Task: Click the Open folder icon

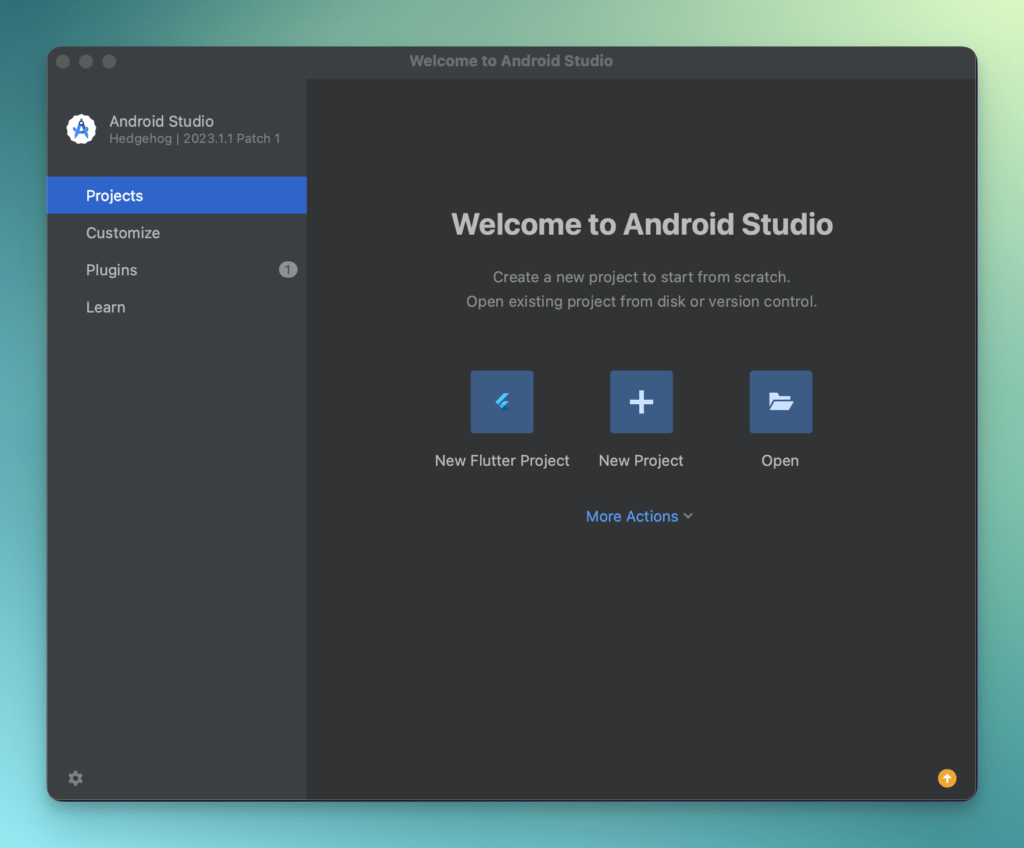Action: [780, 402]
